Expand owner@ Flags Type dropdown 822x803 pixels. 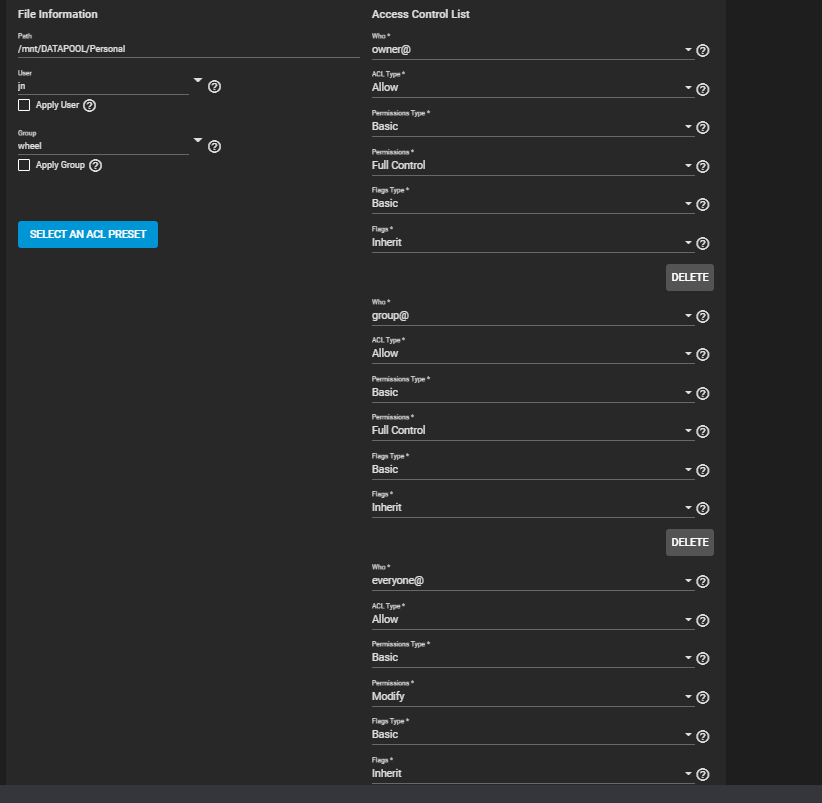[x=533, y=203]
